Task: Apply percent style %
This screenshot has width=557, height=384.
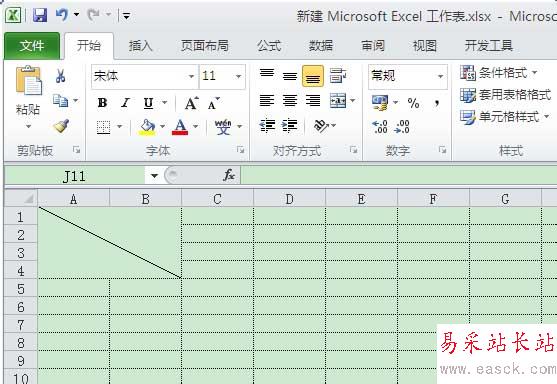Action: click(x=413, y=103)
